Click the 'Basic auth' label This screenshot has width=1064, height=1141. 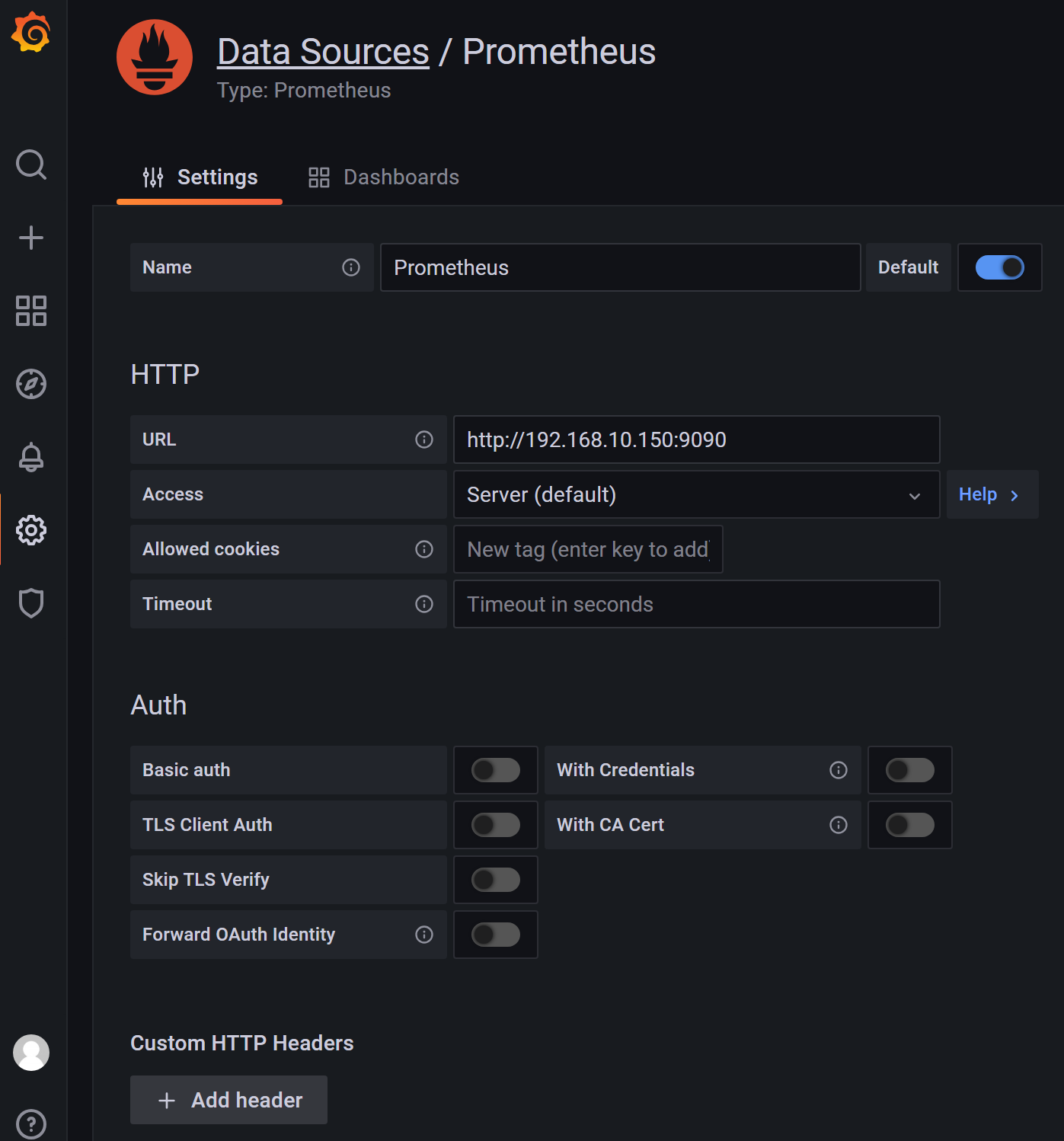[187, 770]
